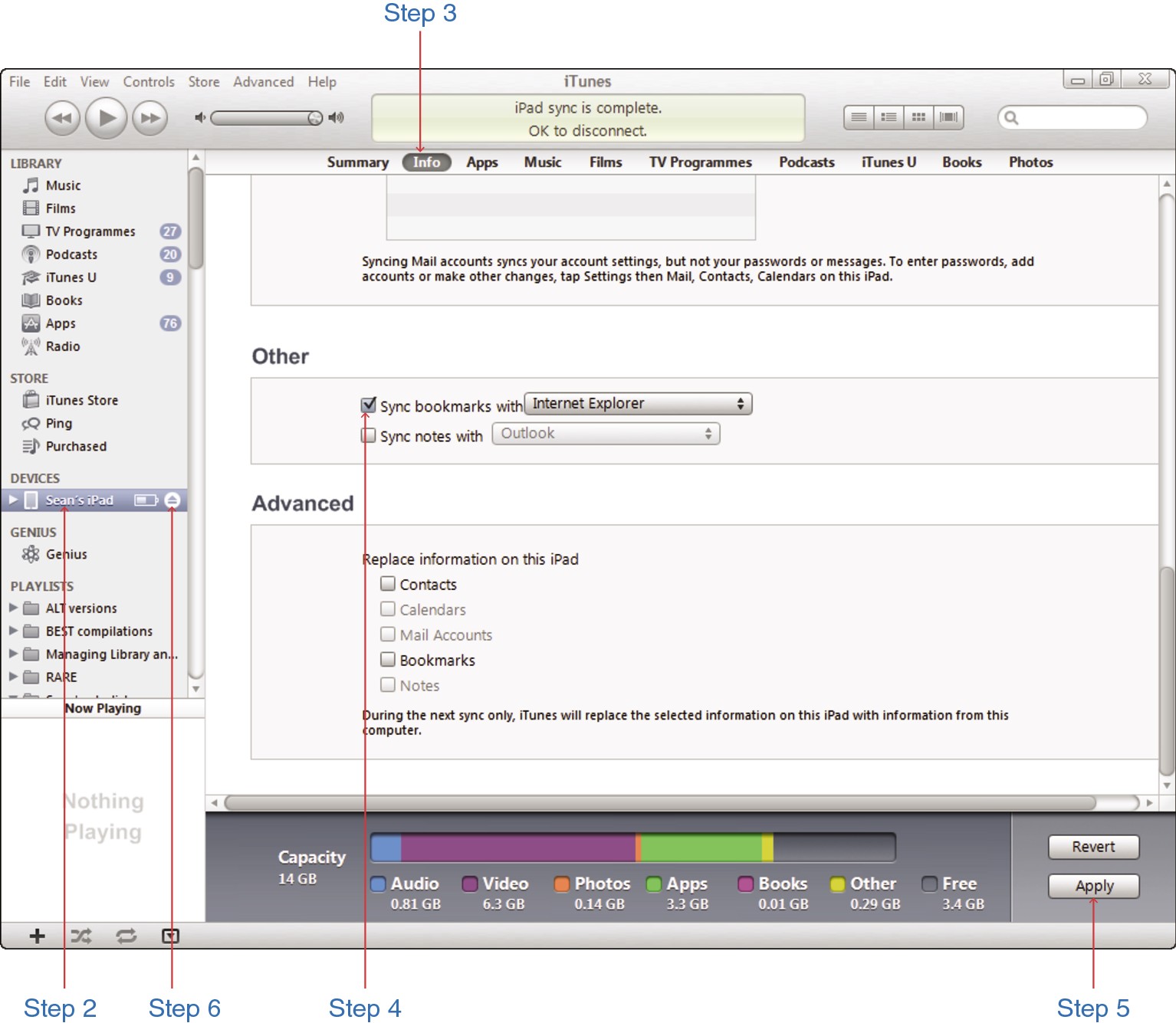Tick the Notes replace checkbox
Screen dimensions: 1176x1023
(x=388, y=685)
